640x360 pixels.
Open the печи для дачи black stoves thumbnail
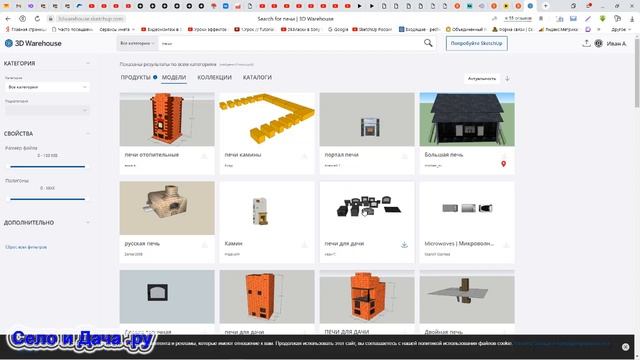(x=367, y=208)
